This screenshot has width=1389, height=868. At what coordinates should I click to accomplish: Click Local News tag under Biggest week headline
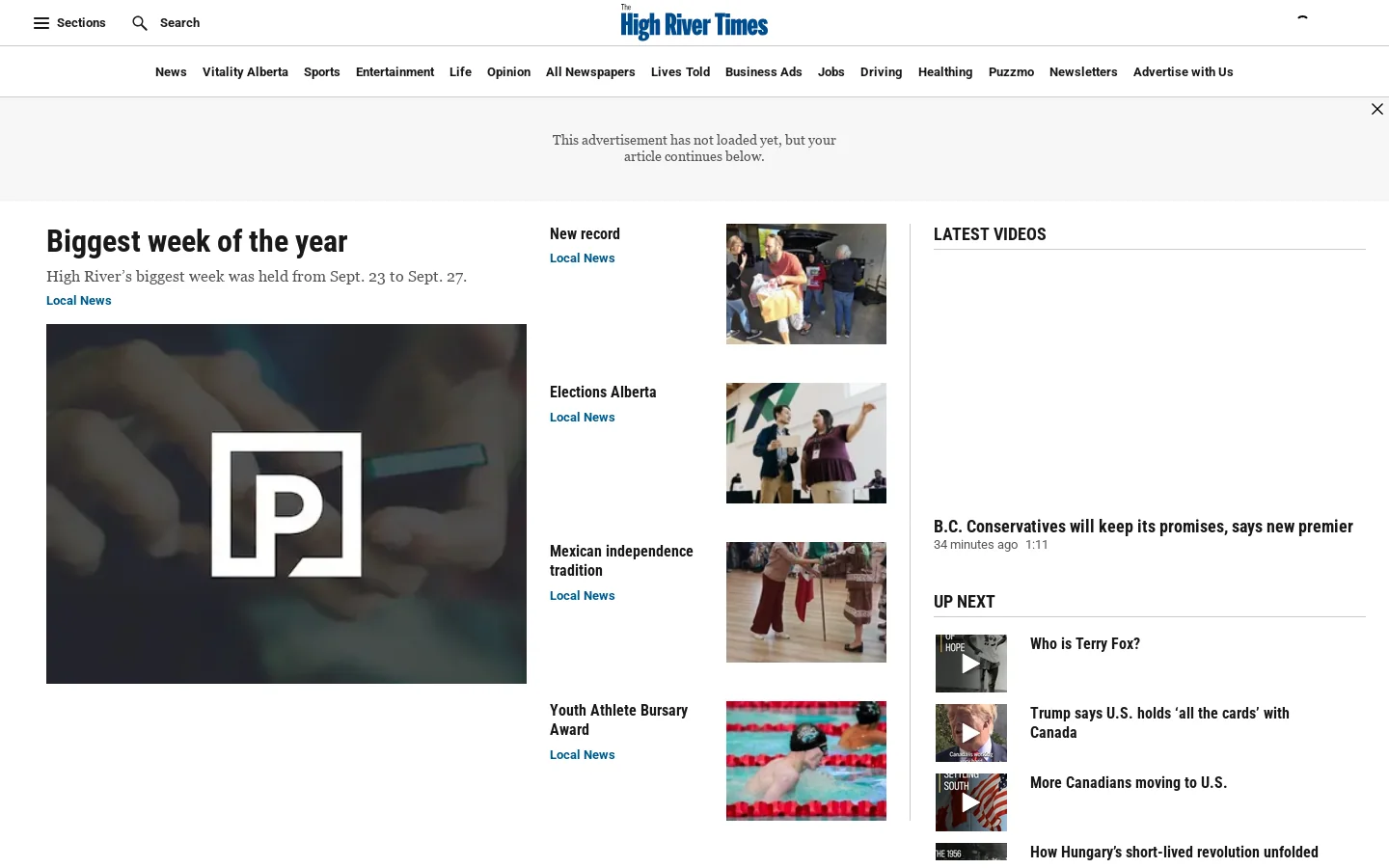pyautogui.click(x=79, y=301)
